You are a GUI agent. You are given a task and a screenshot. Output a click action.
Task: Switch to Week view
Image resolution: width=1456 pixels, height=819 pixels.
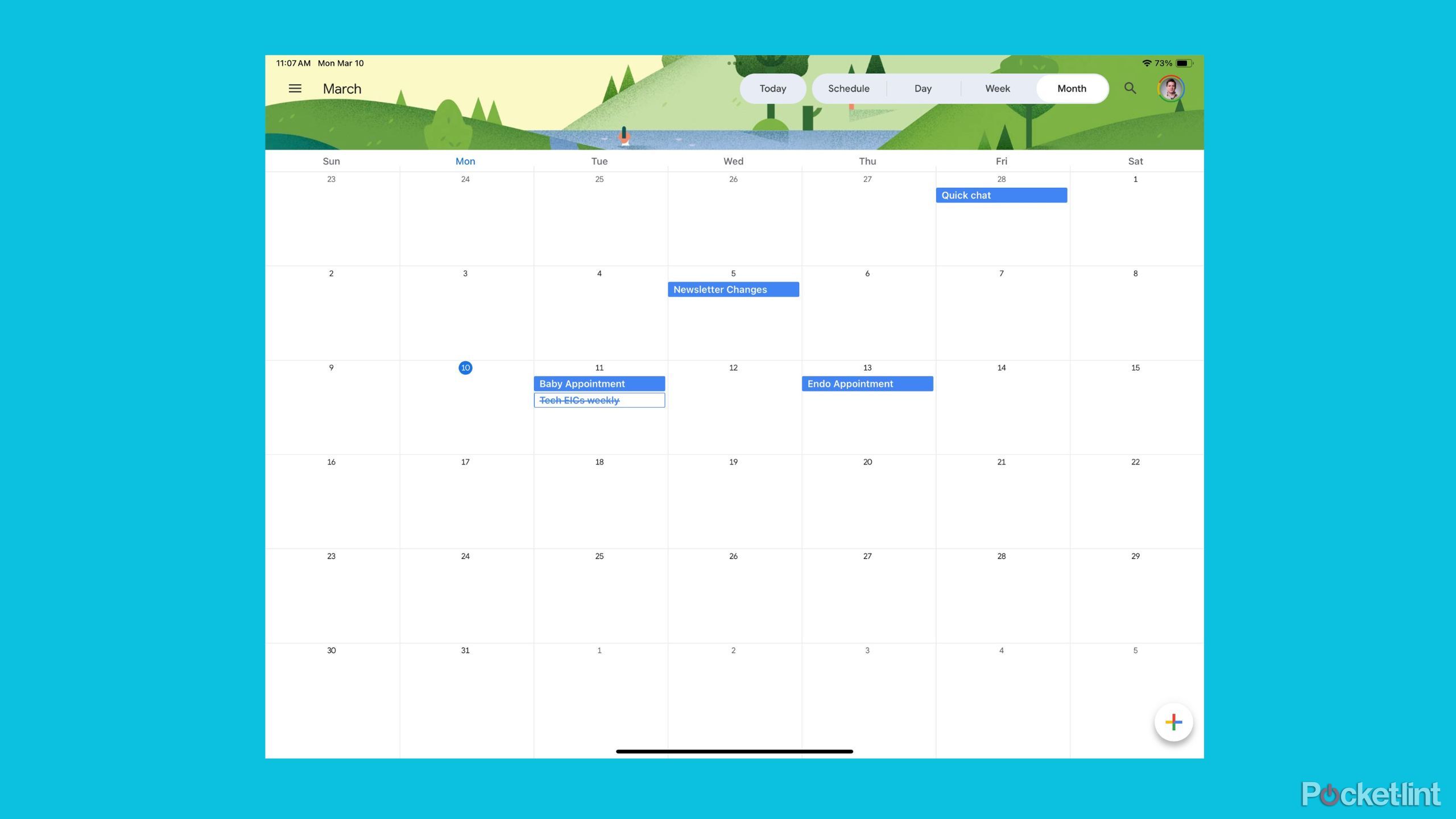997,88
